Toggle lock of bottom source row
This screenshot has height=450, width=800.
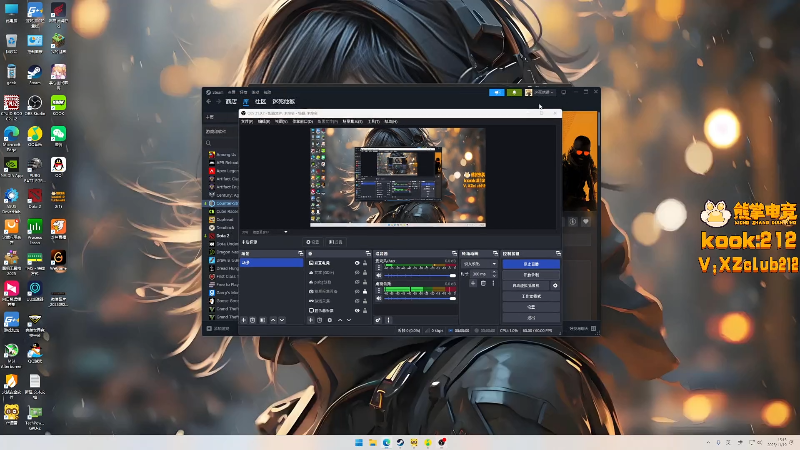365,310
